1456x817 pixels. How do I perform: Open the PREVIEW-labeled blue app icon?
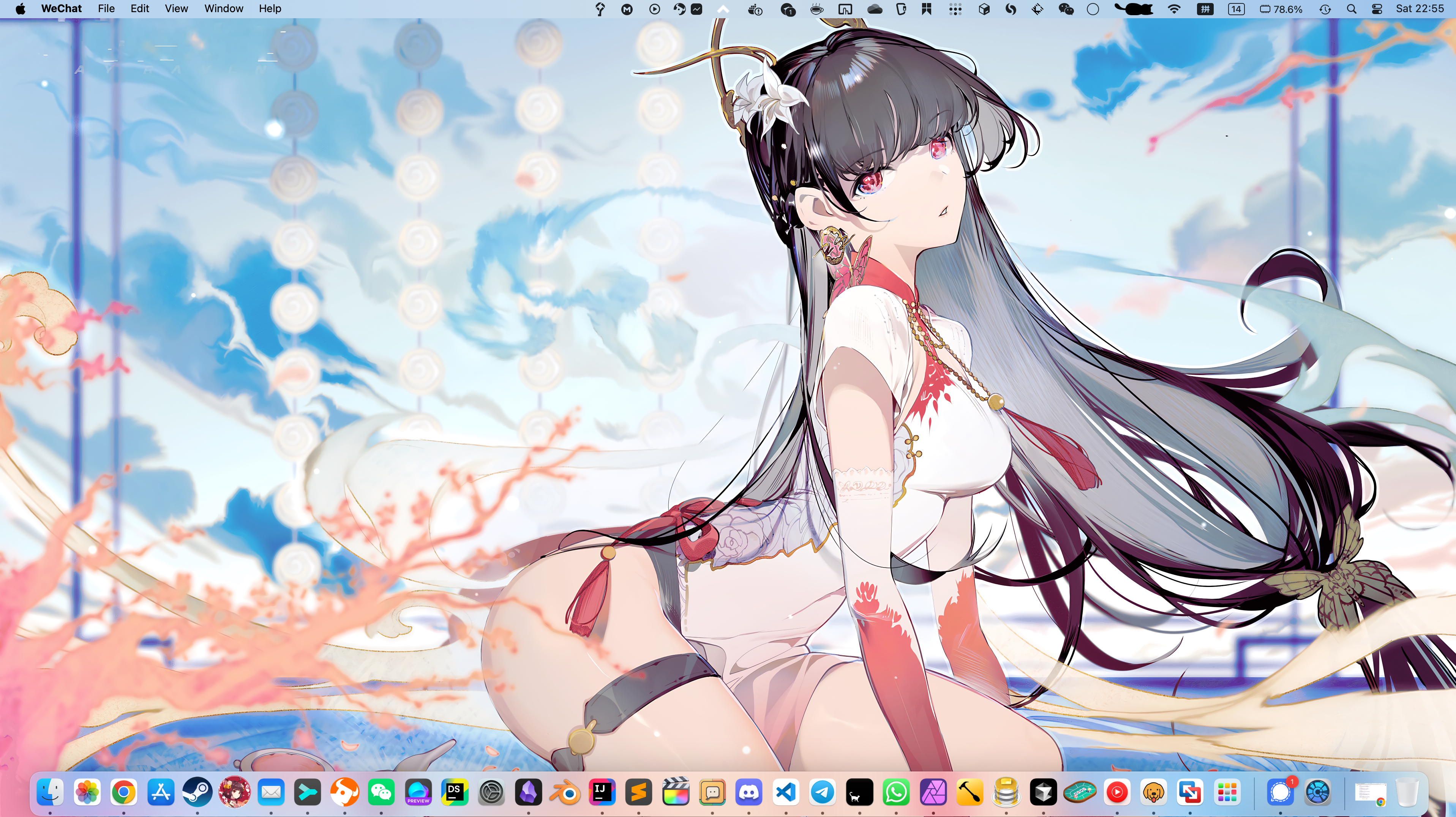(x=418, y=792)
